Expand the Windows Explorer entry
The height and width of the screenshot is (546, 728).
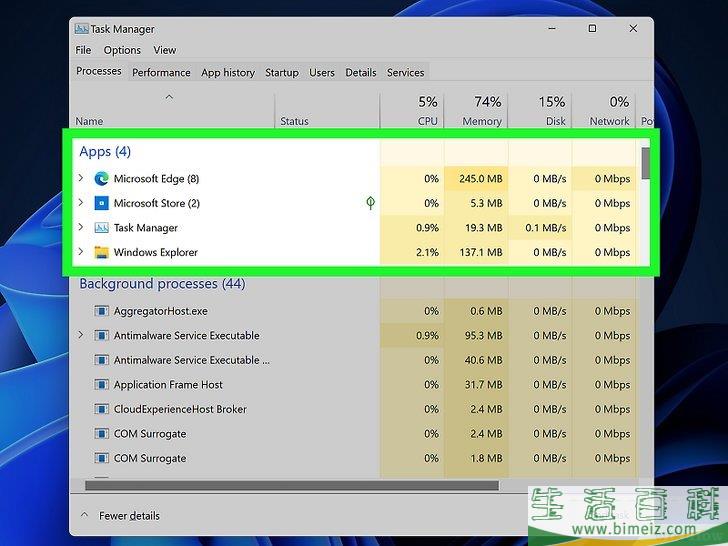(x=81, y=252)
